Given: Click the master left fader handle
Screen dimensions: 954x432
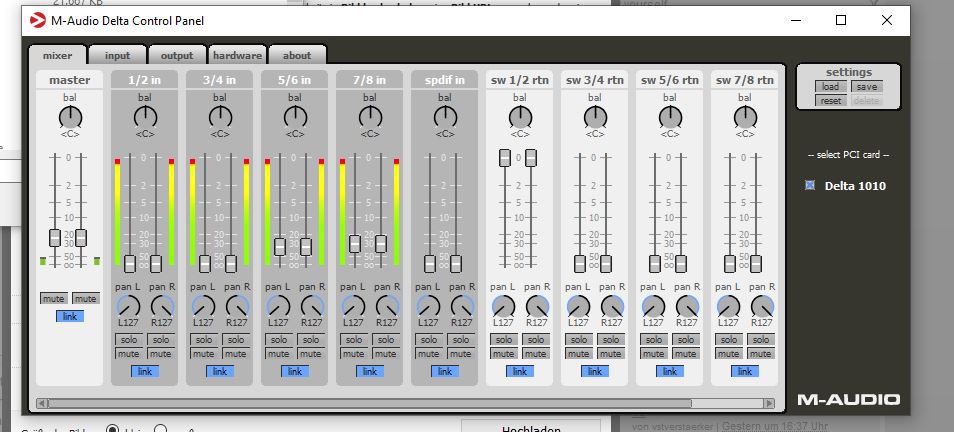Looking at the screenshot, I should 55,238.
